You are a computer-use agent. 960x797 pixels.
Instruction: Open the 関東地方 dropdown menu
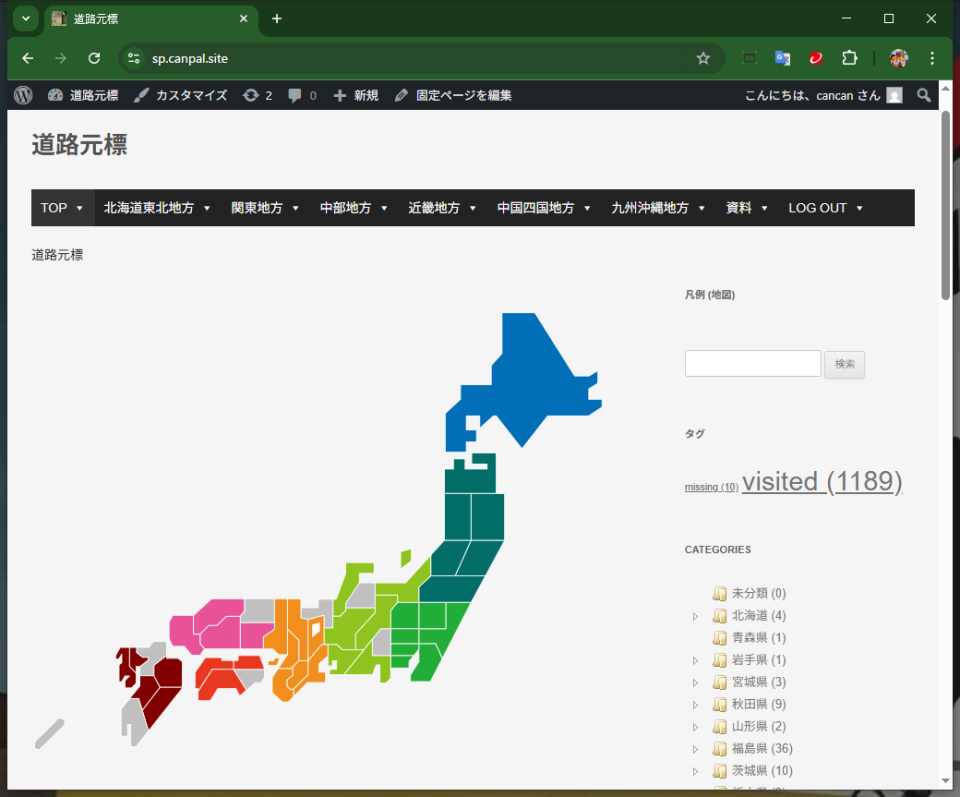coord(265,208)
